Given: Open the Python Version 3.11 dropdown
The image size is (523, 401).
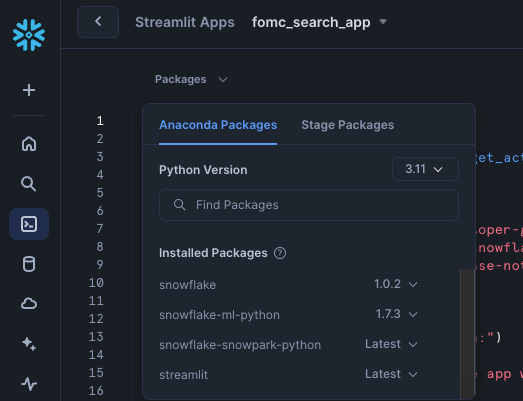Looking at the screenshot, I should 425,169.
